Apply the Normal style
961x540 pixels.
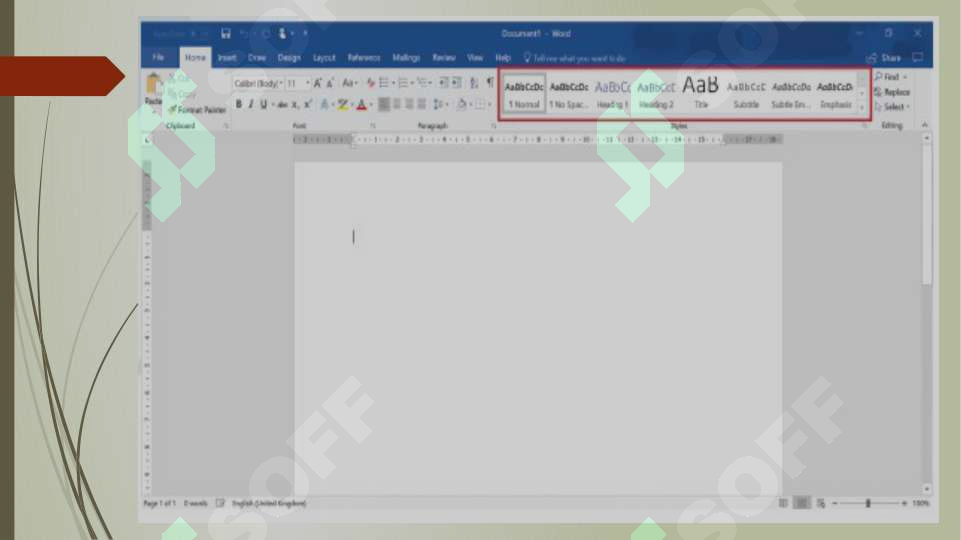524,94
